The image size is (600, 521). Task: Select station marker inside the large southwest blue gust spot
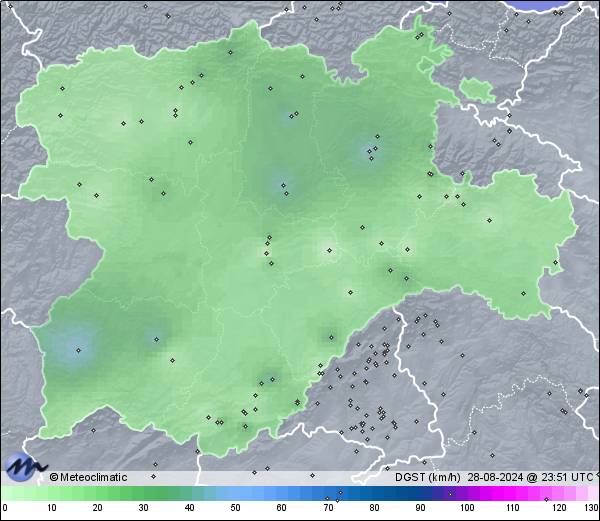point(78,350)
